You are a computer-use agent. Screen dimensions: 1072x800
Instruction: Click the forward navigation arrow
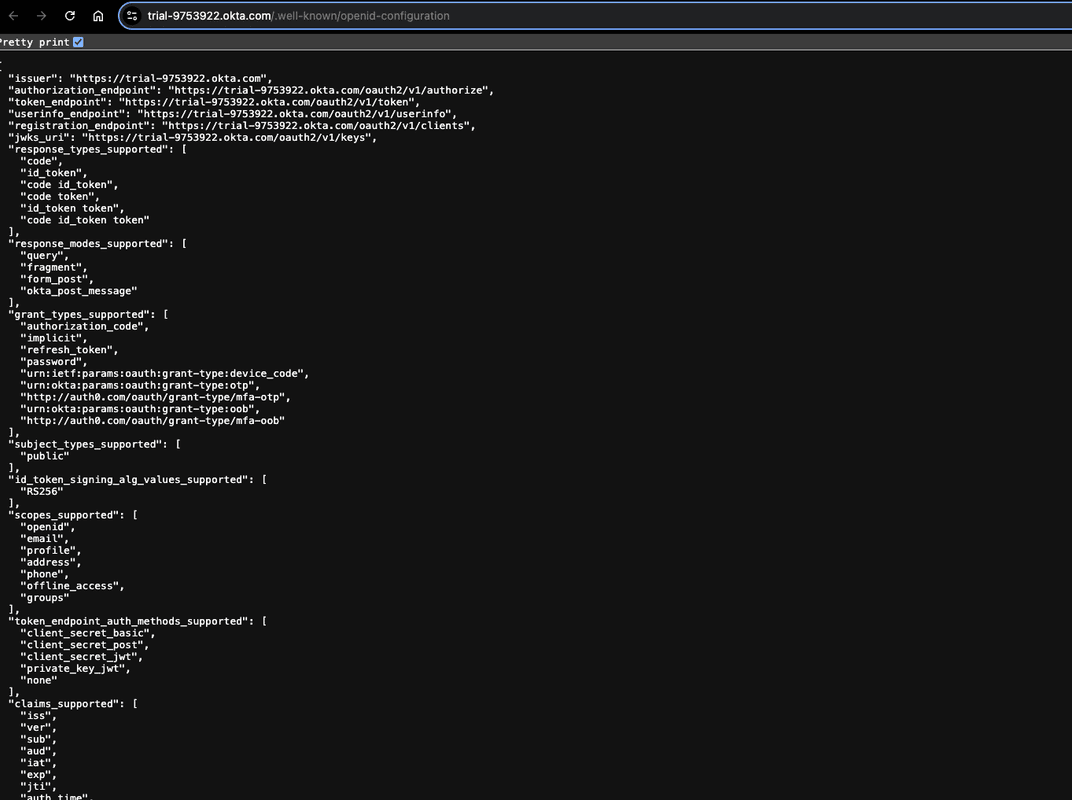pyautogui.click(x=40, y=15)
